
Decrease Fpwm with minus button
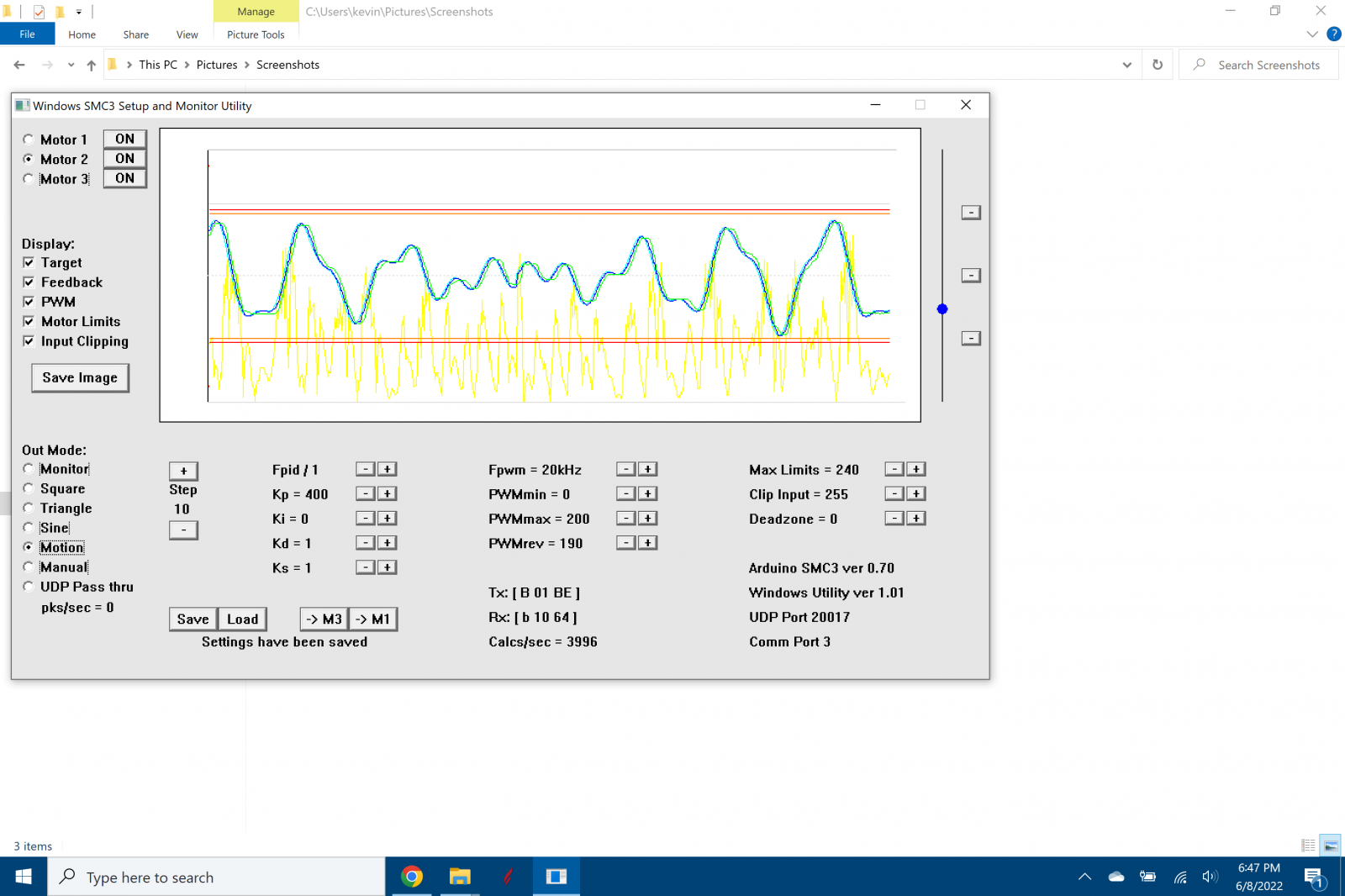(626, 469)
